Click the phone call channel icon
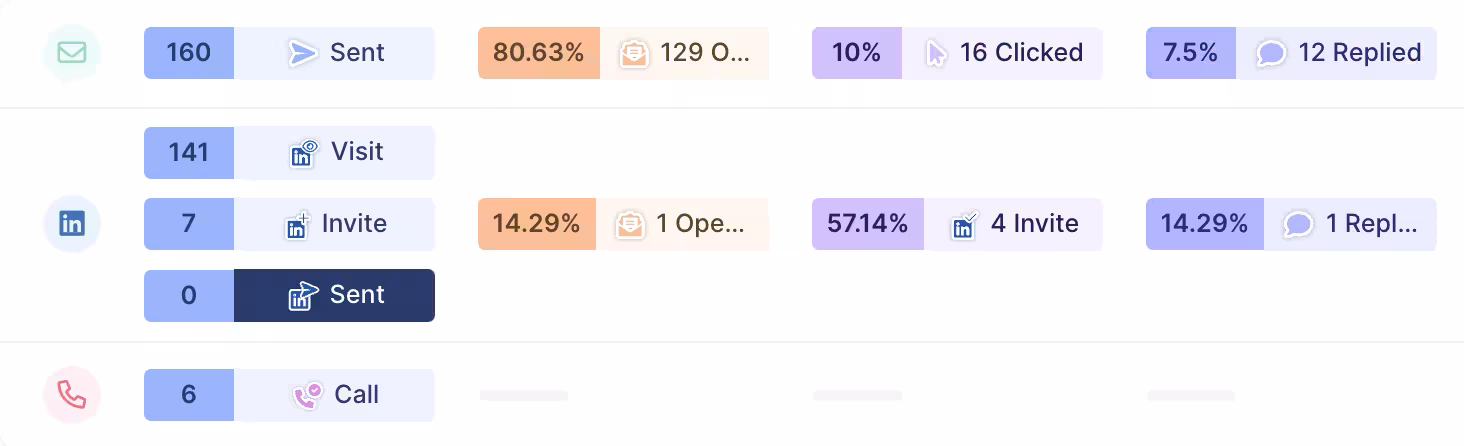 coord(72,395)
